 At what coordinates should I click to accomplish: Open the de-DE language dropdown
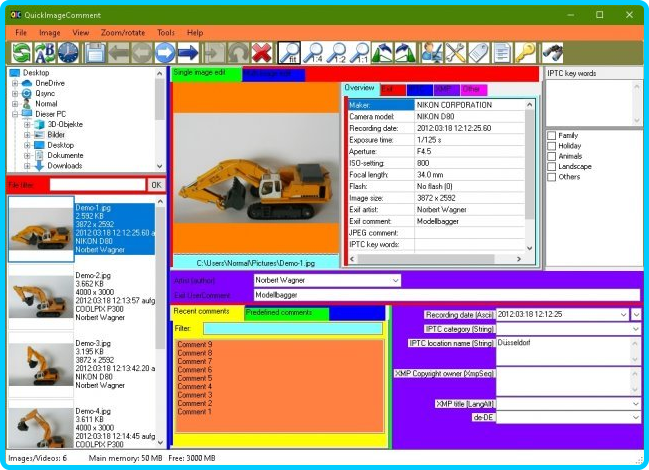pos(636,417)
